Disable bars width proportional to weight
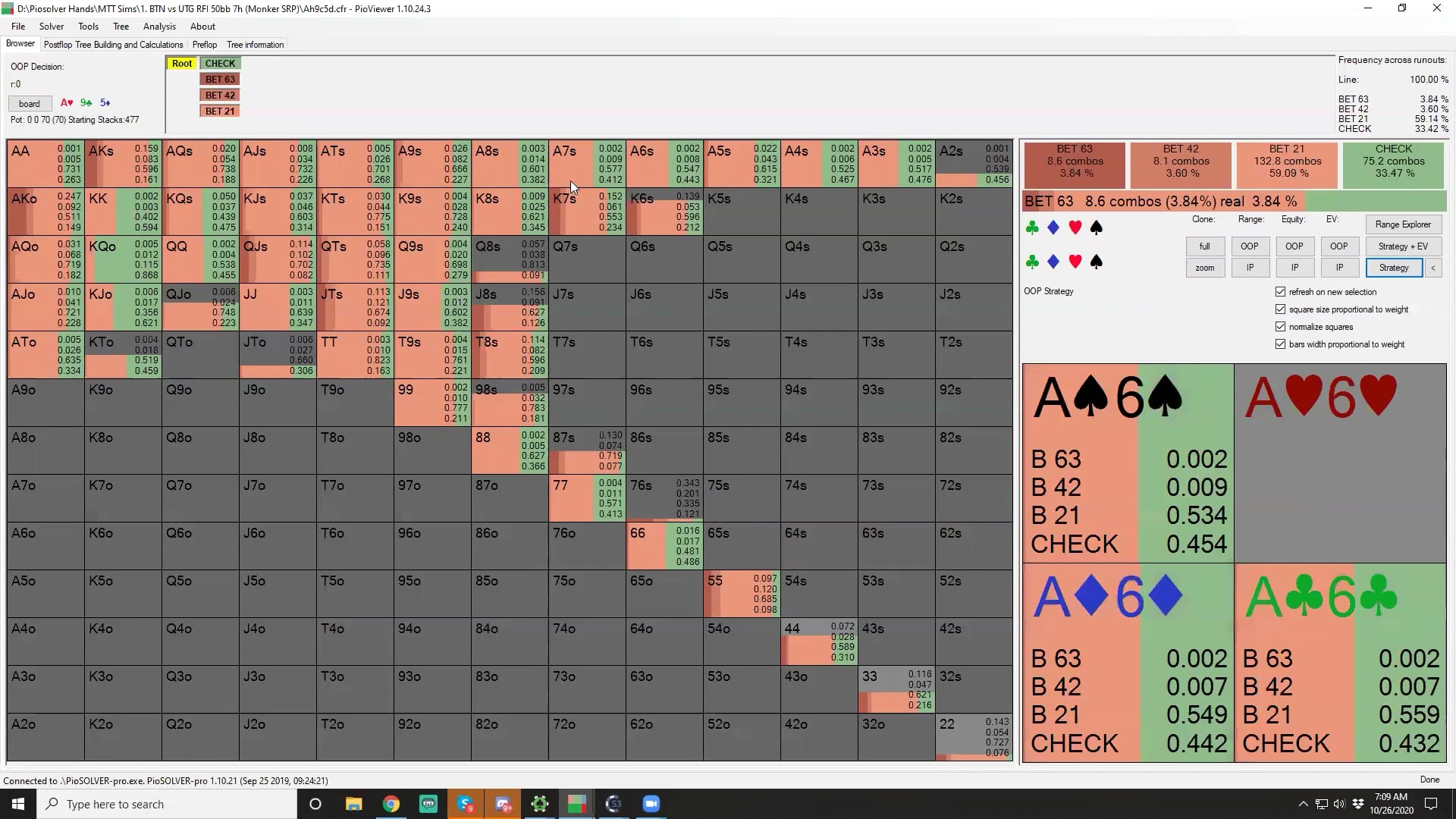 pyautogui.click(x=1281, y=344)
